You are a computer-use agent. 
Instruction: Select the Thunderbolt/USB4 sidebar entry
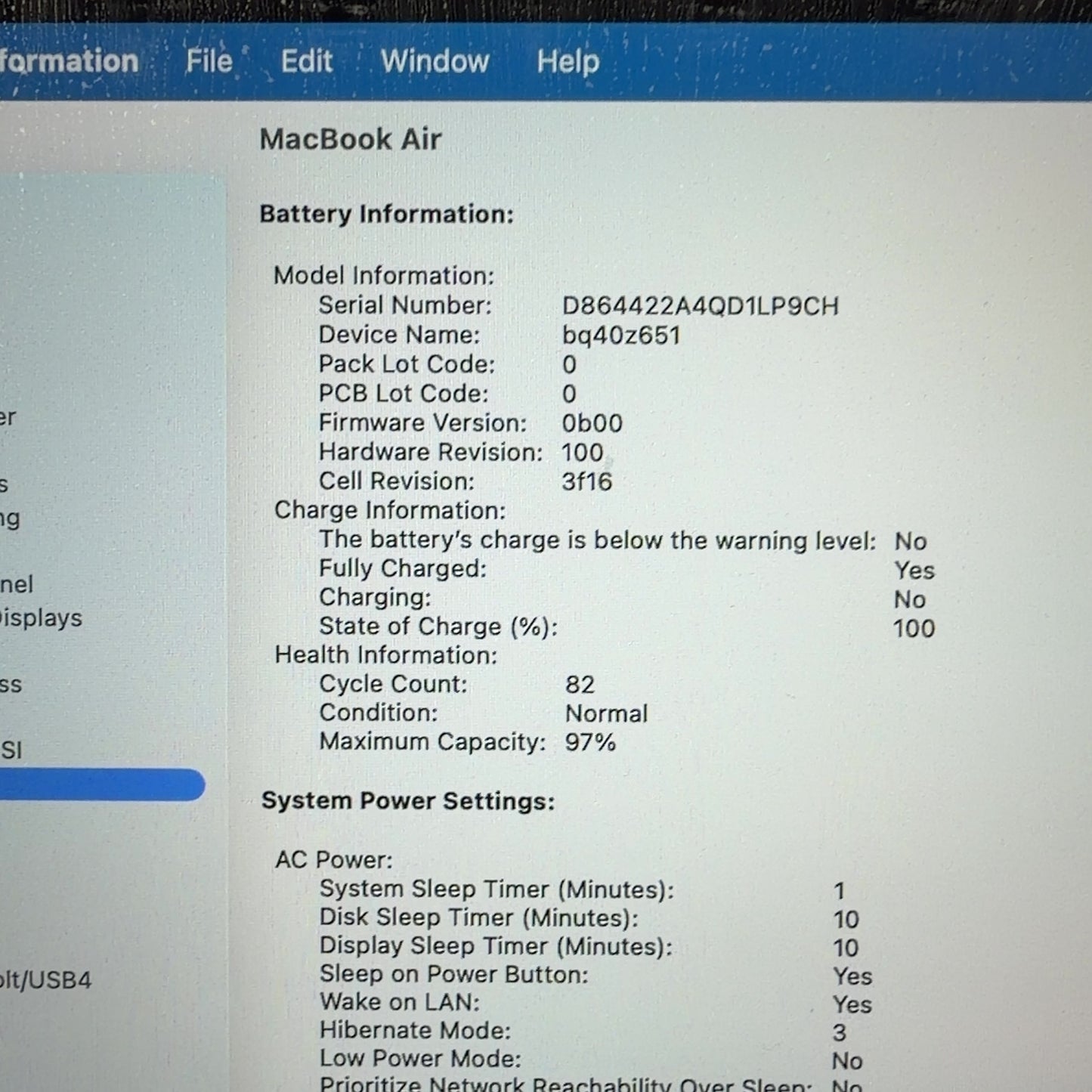[x=45, y=980]
